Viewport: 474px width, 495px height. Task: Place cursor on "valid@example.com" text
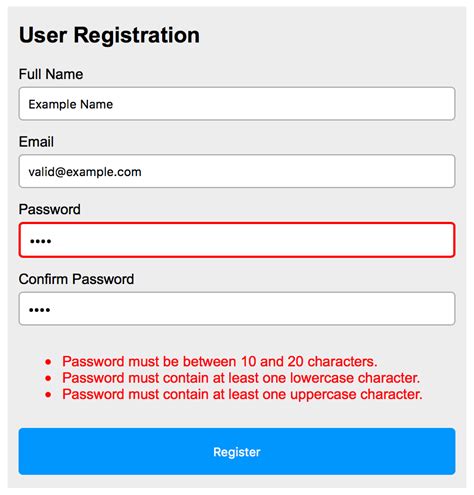[x=85, y=172]
